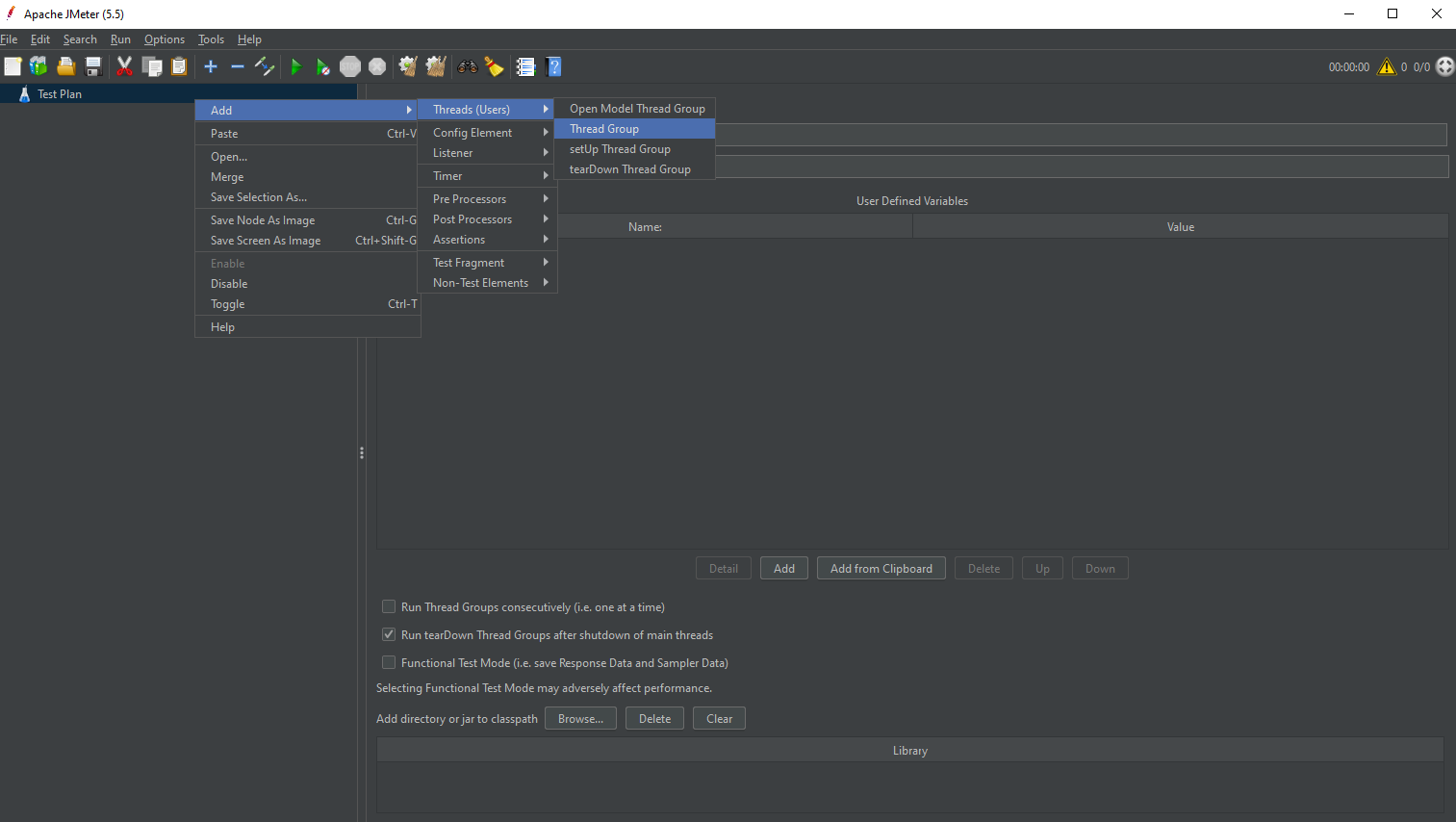Open the File menu

point(10,39)
